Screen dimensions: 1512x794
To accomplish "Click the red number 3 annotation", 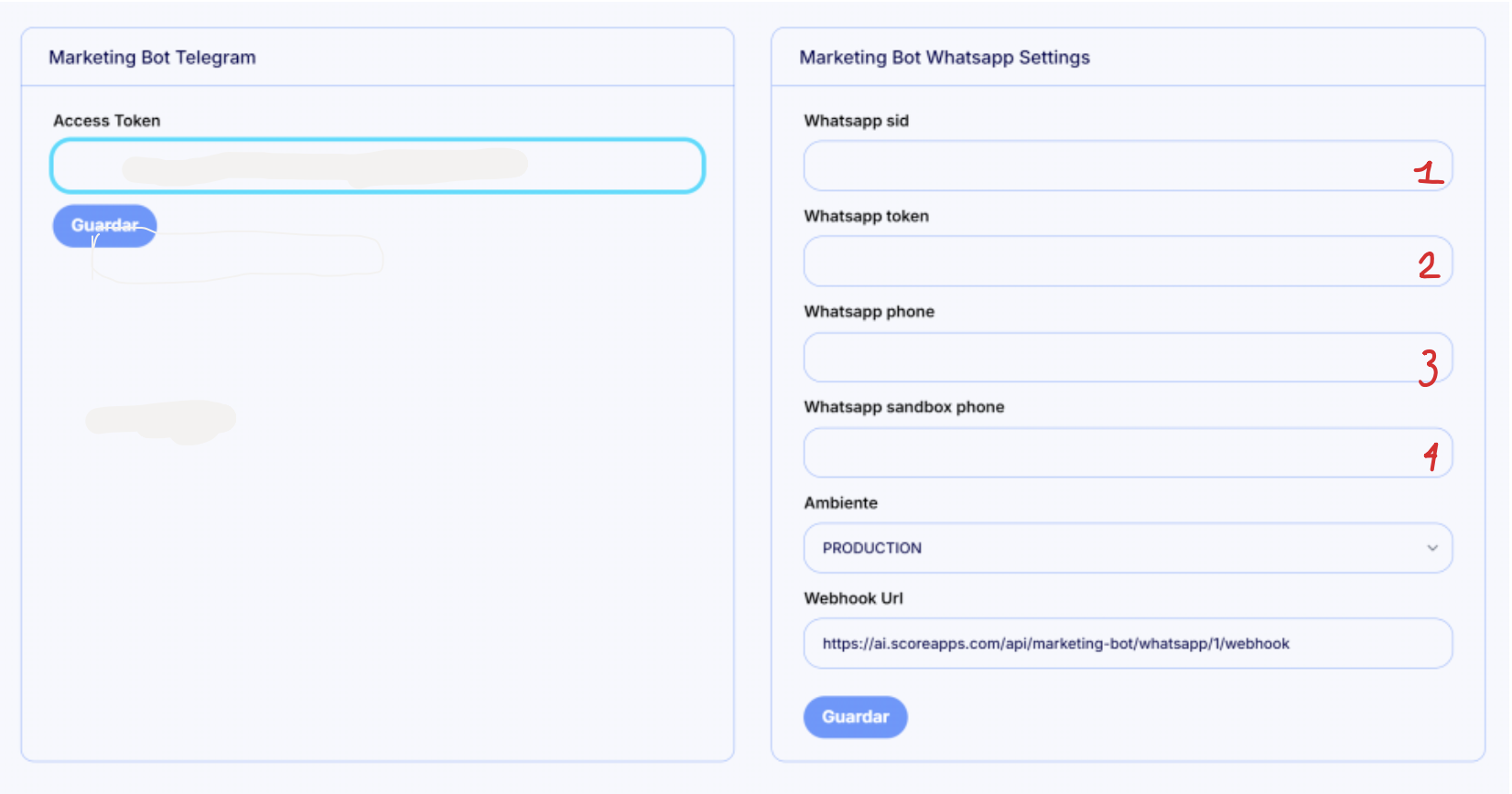I will pyautogui.click(x=1428, y=367).
